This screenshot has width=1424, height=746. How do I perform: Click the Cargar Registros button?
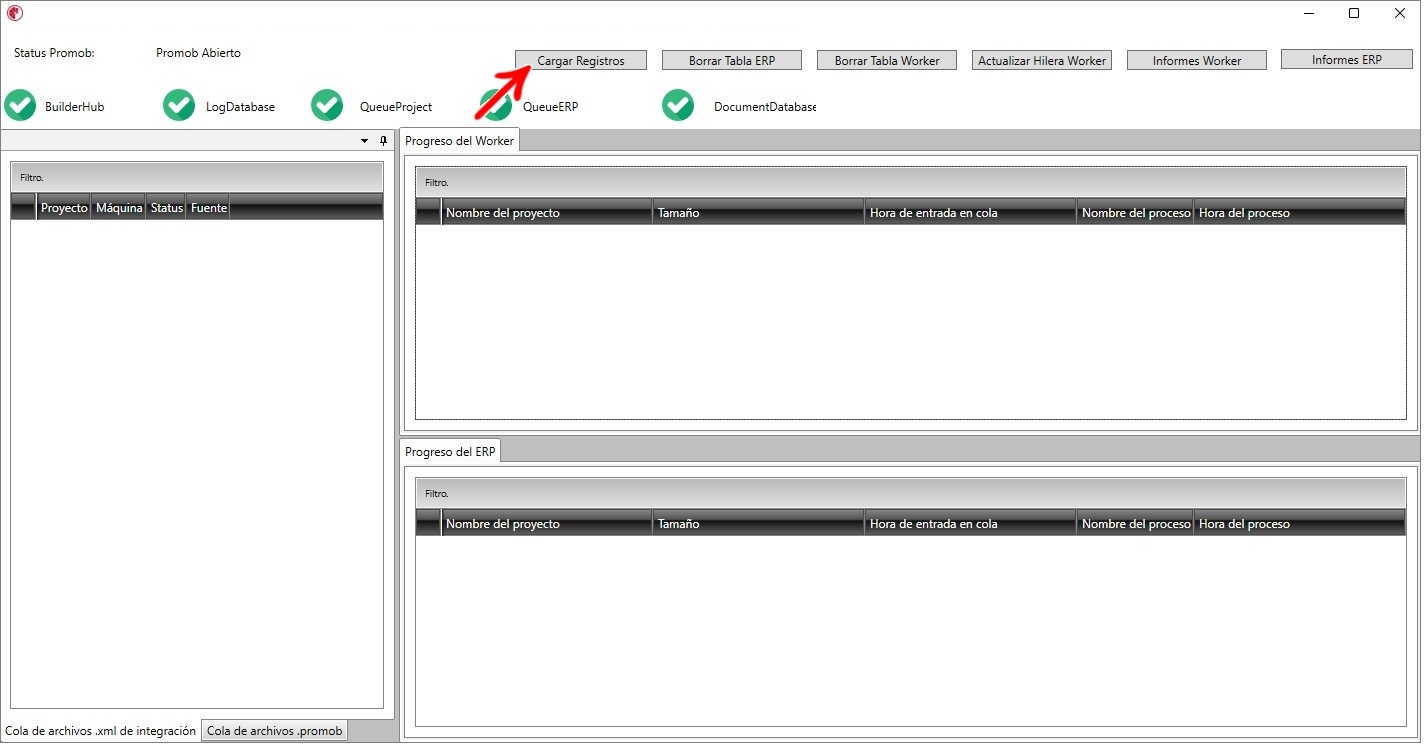pyautogui.click(x=581, y=60)
